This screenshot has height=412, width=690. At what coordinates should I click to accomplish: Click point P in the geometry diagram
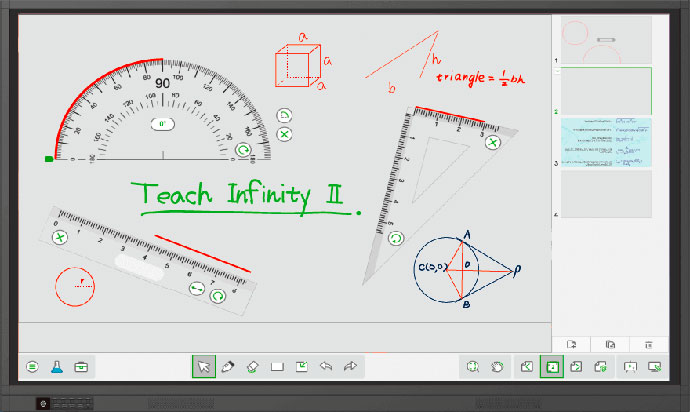[517, 269]
